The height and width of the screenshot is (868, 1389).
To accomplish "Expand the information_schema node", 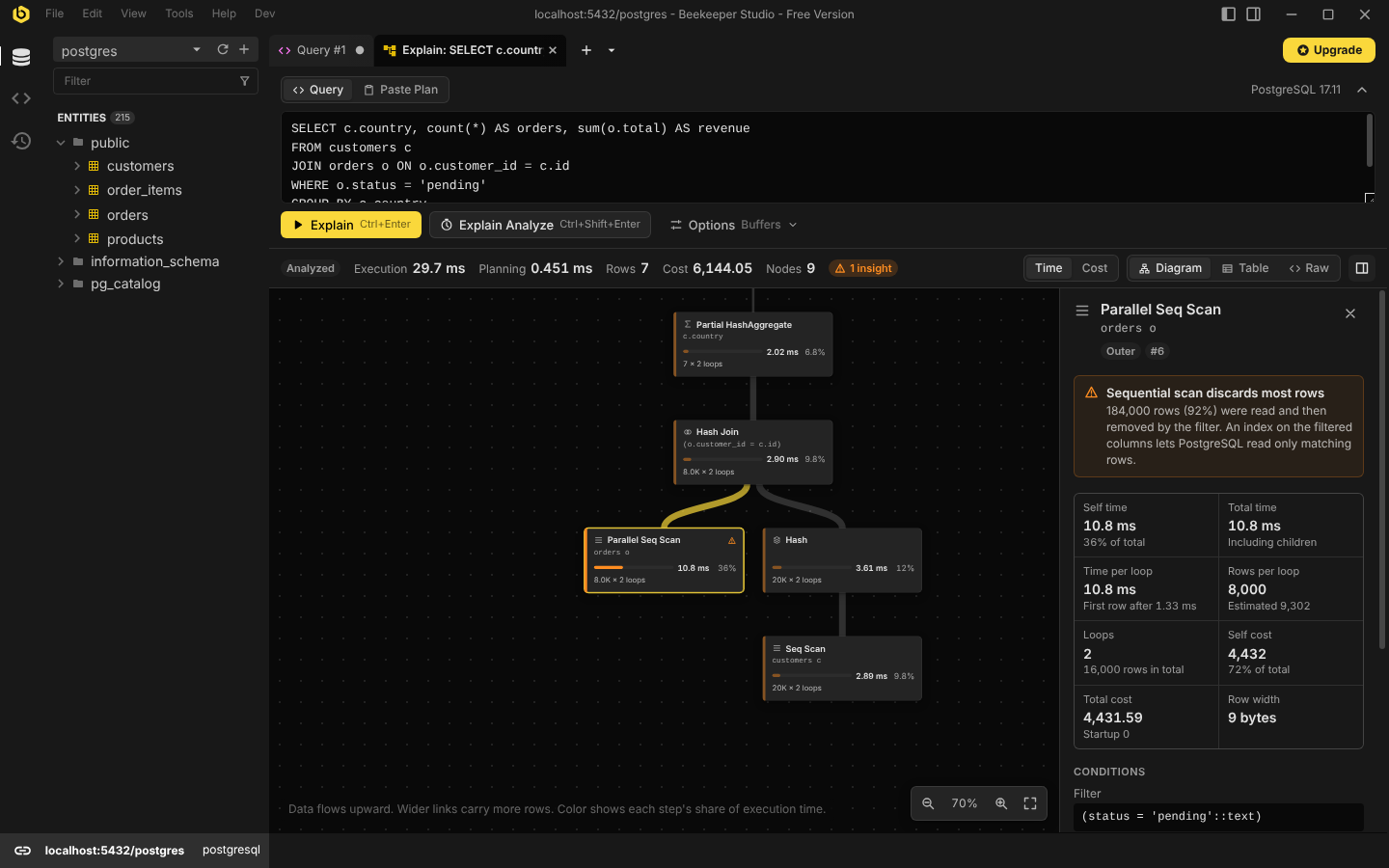I will [61, 261].
